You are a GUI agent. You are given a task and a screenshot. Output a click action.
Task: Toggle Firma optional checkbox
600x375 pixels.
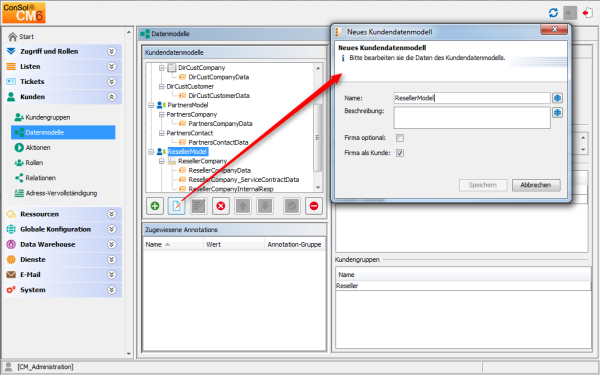[x=400, y=138]
